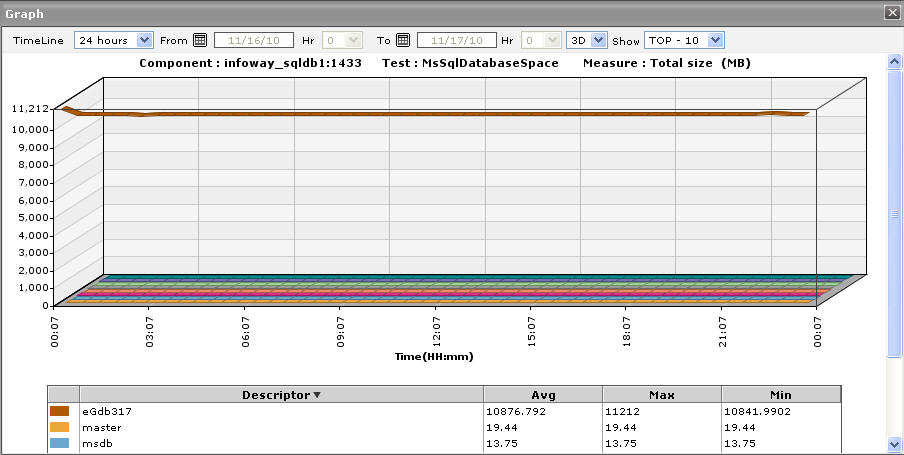This screenshot has height=455, width=904.
Task: Click the 12:07 x-axis time label
Action: click(x=435, y=332)
